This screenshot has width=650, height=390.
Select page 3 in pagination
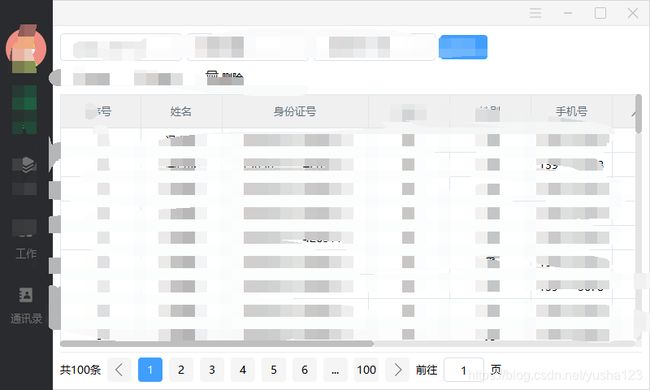coord(212,370)
